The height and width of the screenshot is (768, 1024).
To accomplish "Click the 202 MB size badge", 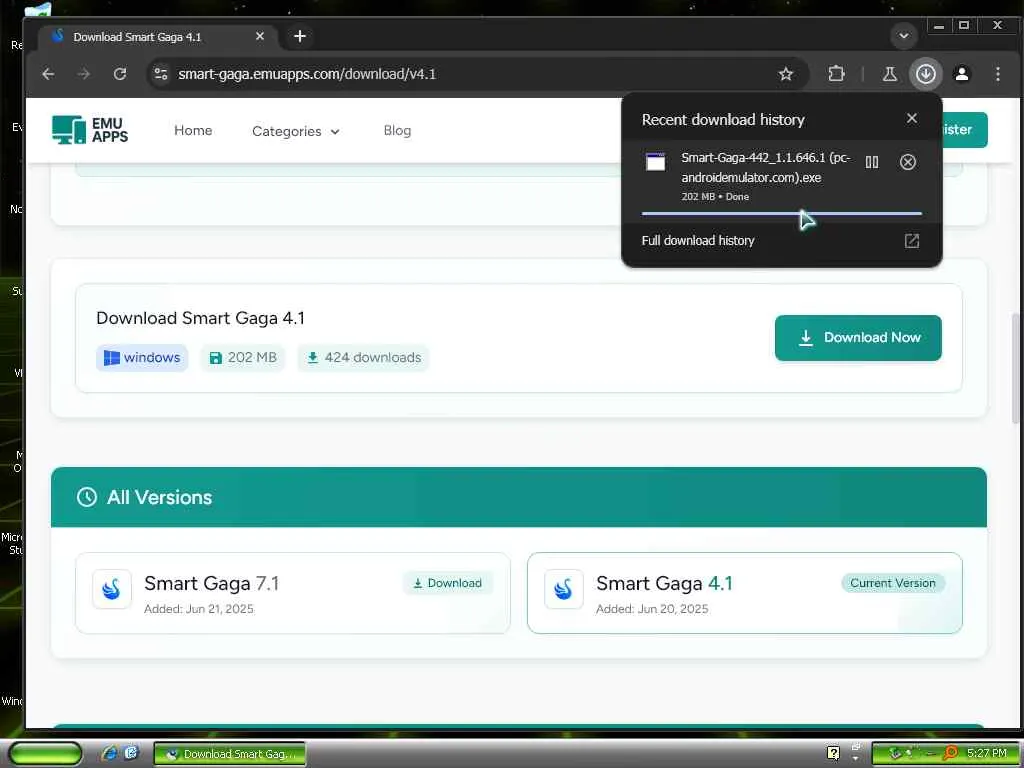I will (x=243, y=357).
